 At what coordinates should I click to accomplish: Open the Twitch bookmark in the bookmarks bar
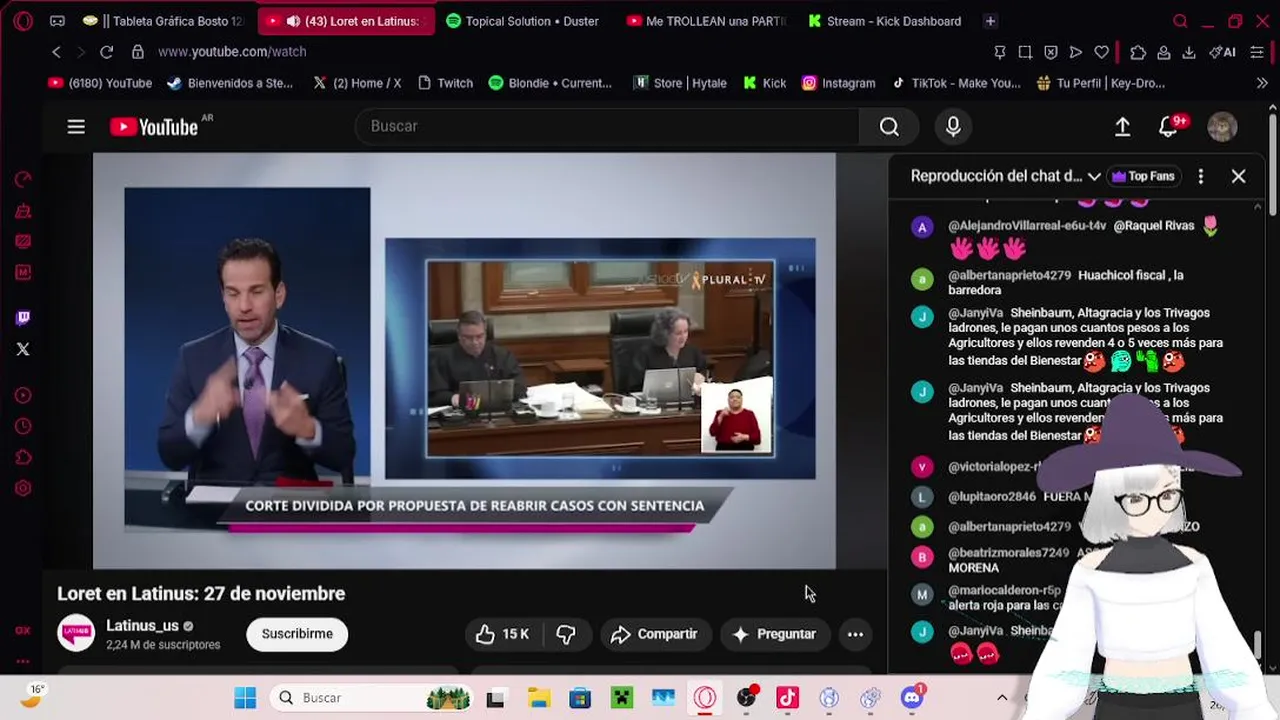tap(444, 83)
